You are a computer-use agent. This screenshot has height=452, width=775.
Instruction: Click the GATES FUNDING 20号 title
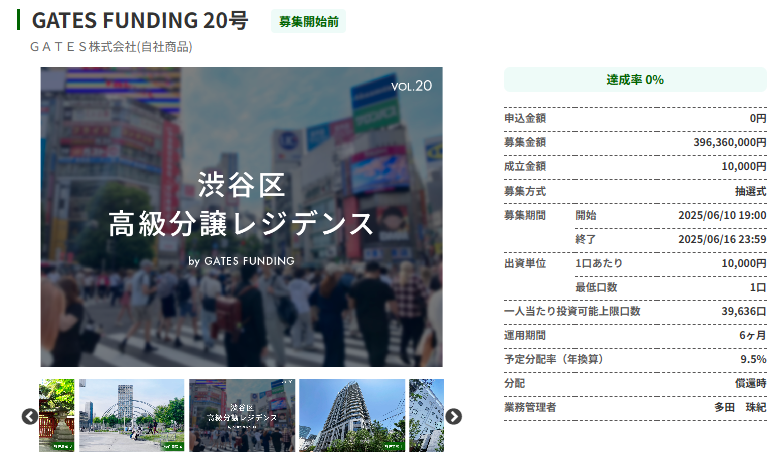pos(140,21)
